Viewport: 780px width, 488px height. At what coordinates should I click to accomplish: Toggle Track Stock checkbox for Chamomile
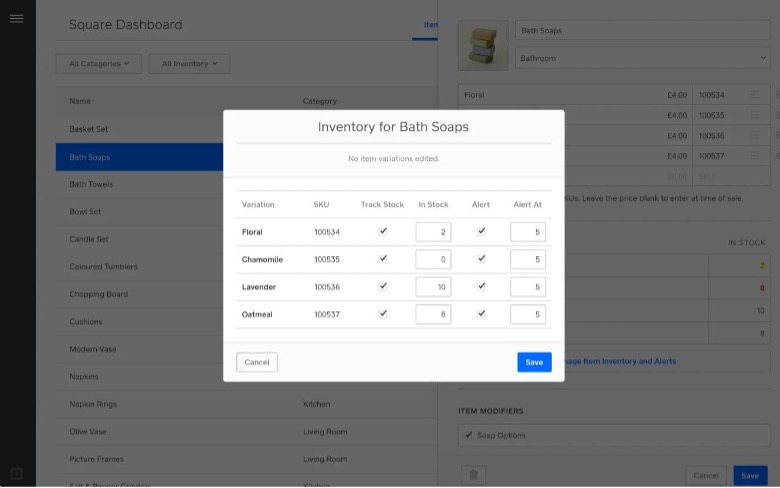pyautogui.click(x=383, y=259)
